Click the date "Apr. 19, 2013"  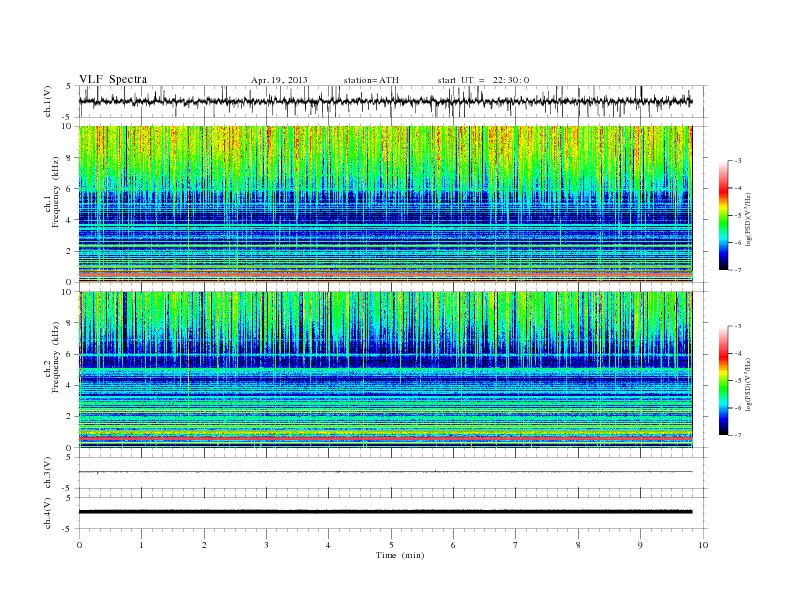coord(279,80)
